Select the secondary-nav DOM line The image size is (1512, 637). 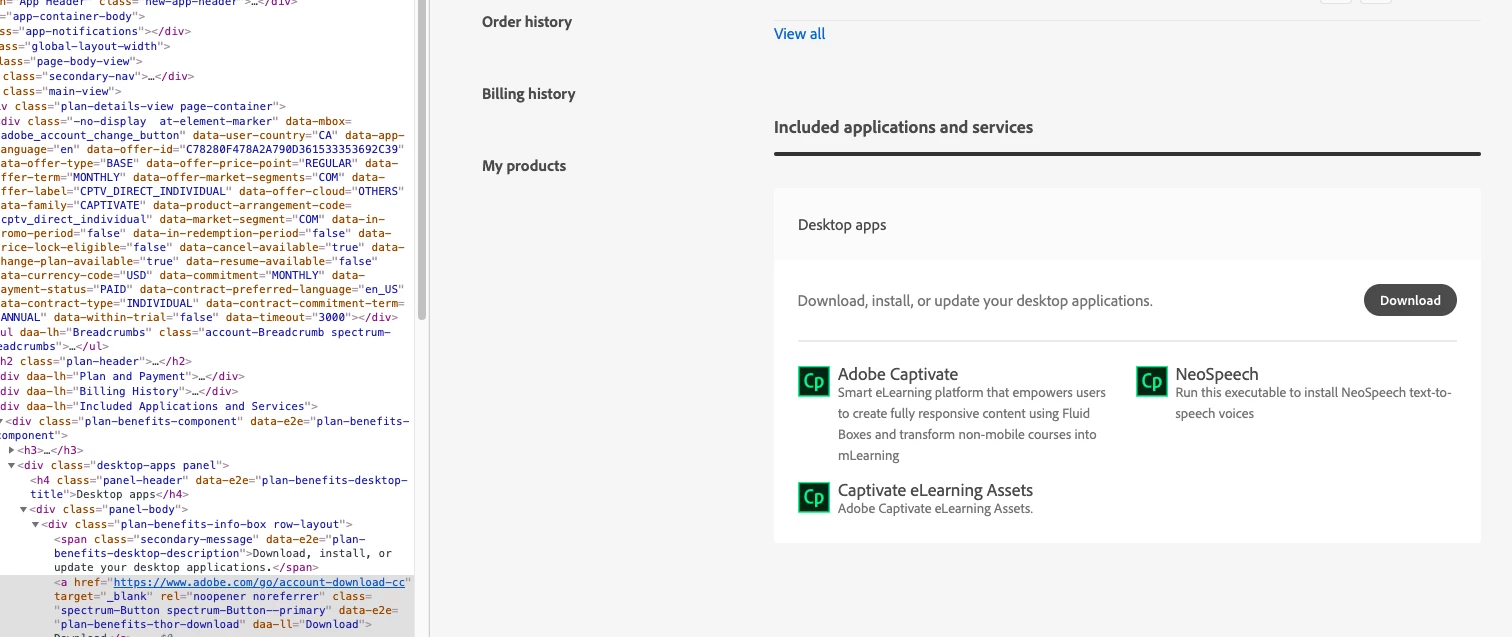click(x=97, y=76)
